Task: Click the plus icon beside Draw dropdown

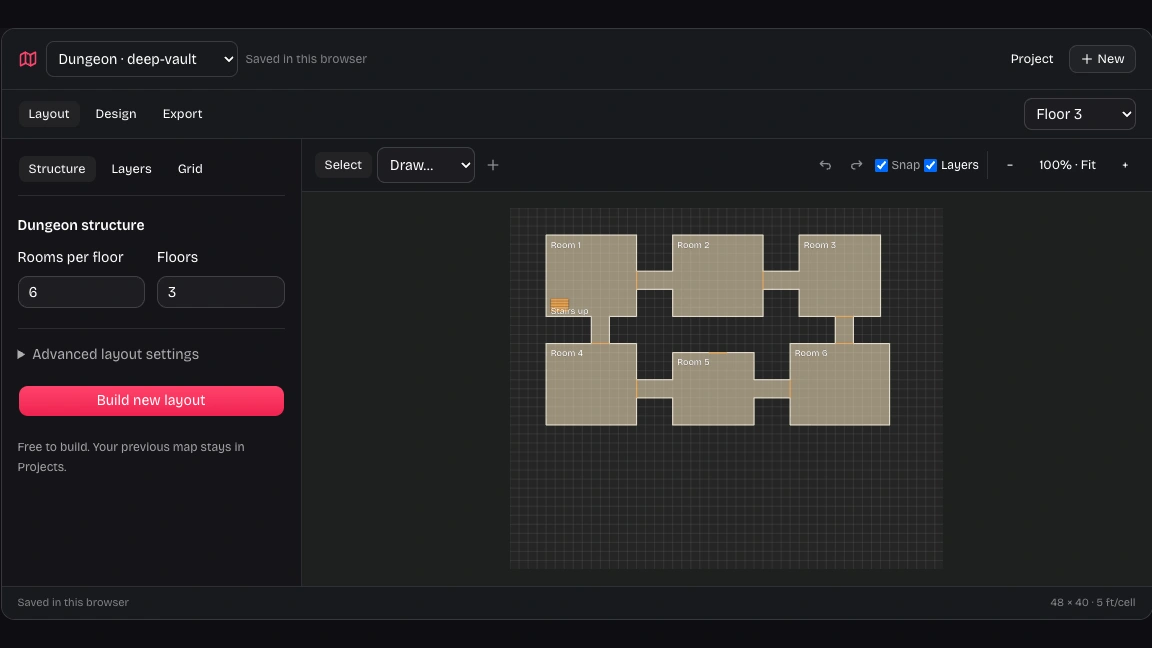Action: click(x=493, y=165)
